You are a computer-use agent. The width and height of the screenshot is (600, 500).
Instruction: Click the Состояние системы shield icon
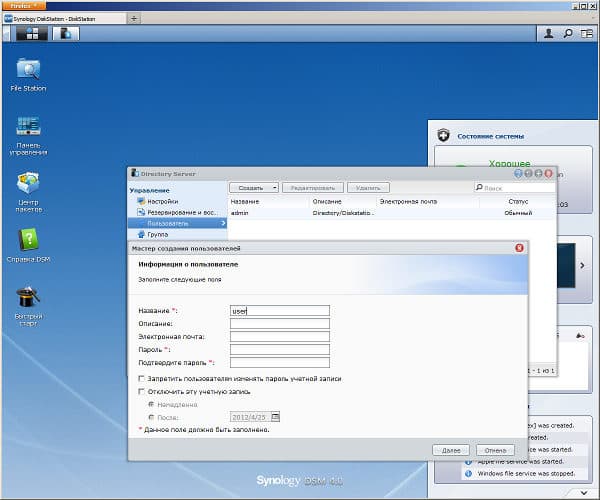[443, 135]
